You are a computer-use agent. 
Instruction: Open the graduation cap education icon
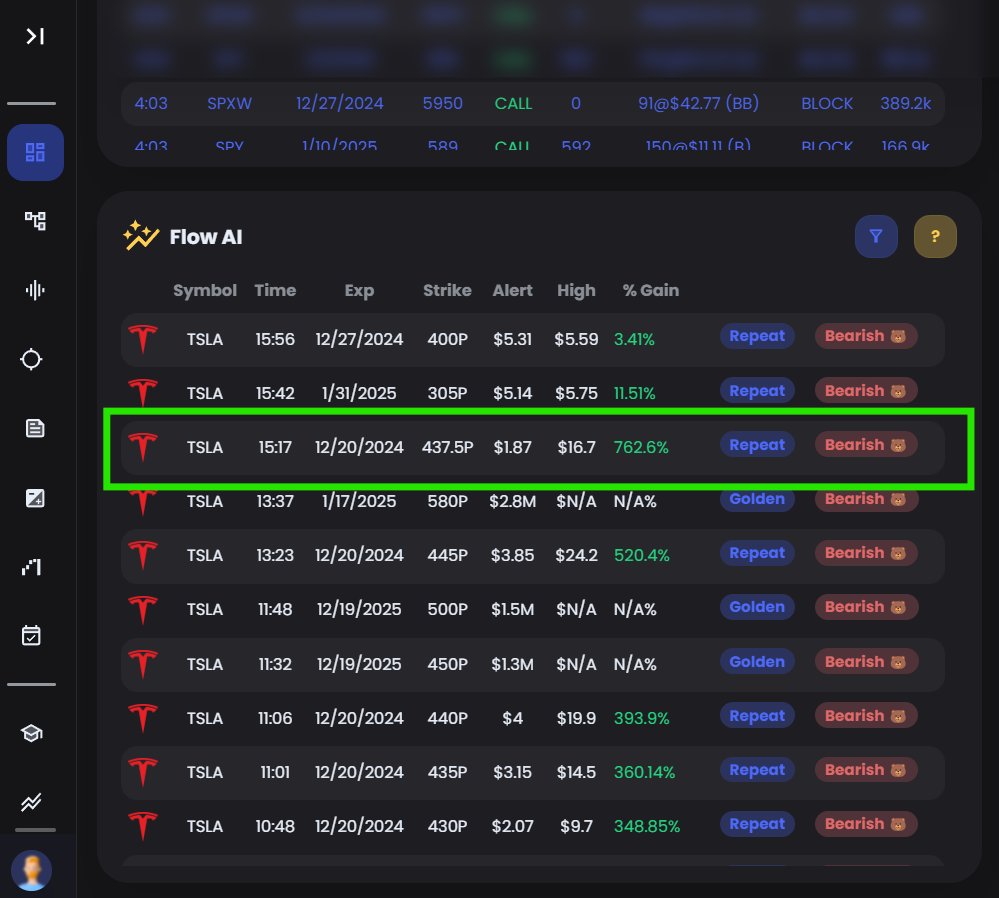32,733
